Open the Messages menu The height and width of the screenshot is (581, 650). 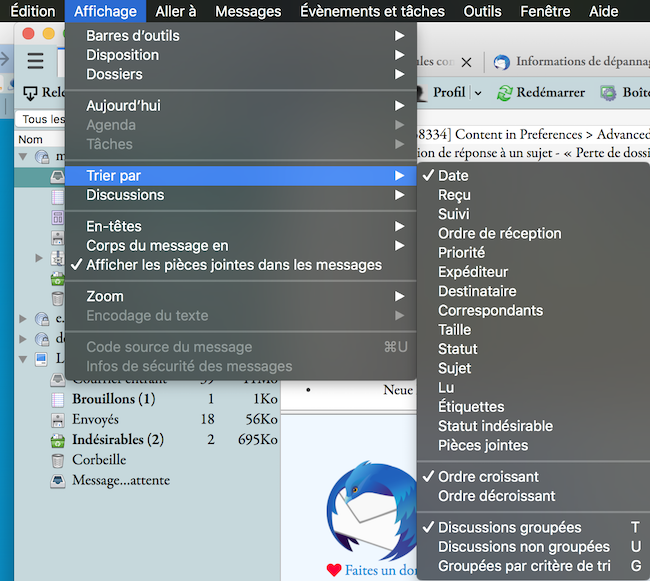[248, 11]
